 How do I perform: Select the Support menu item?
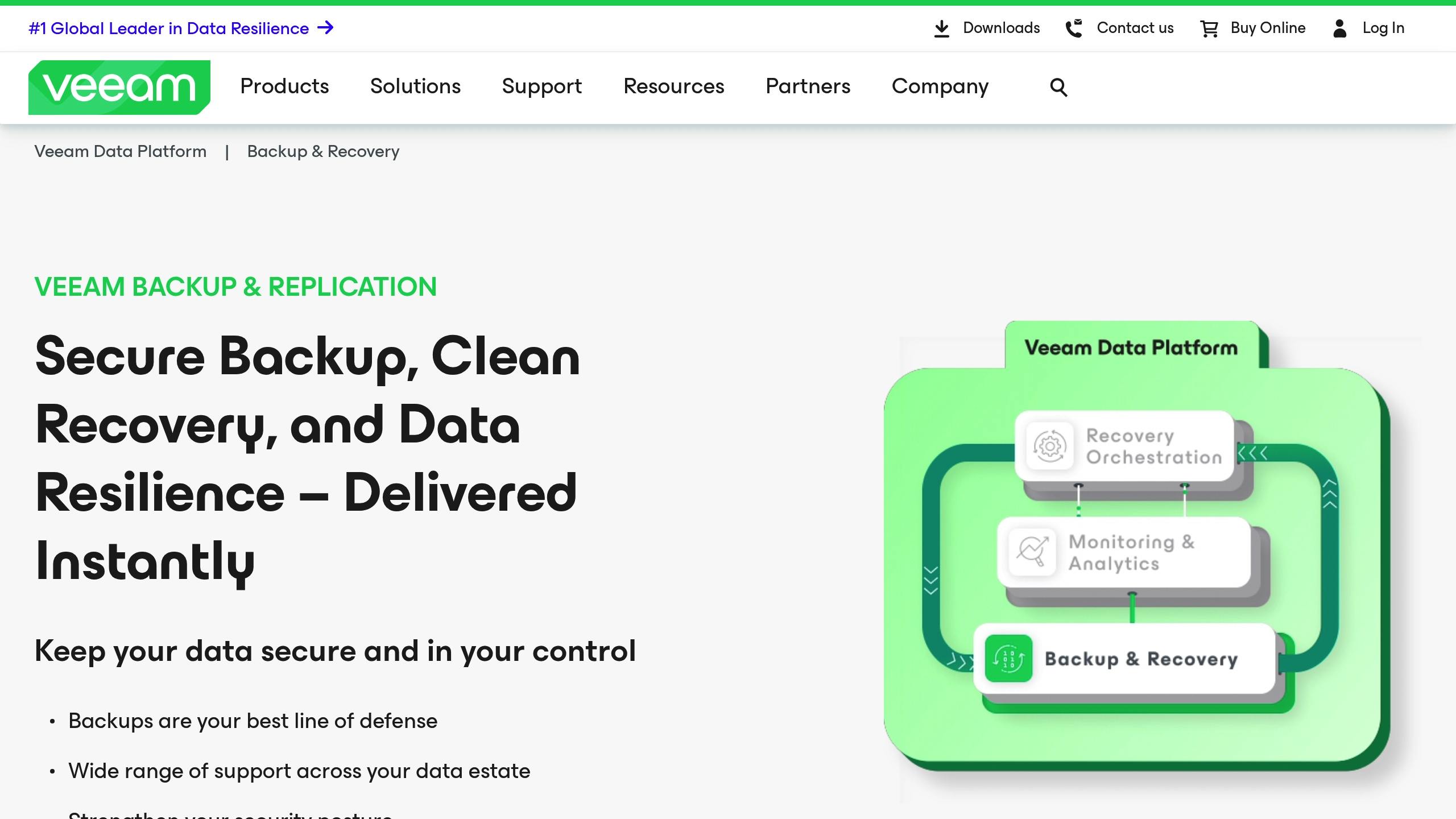pyautogui.click(x=541, y=87)
